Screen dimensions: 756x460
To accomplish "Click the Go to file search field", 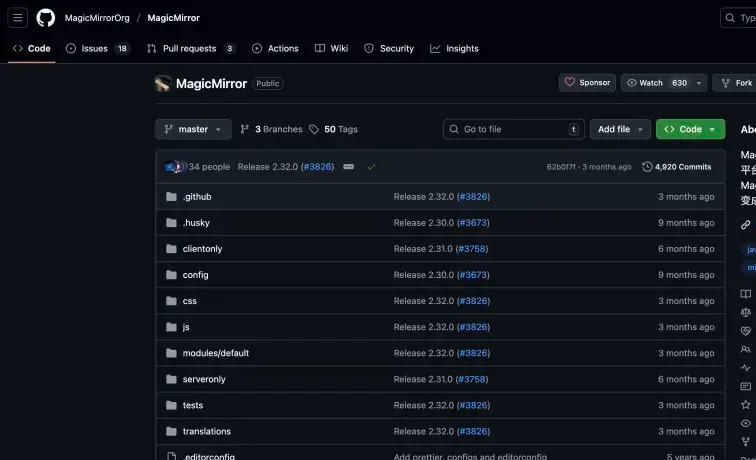I will 514,129.
